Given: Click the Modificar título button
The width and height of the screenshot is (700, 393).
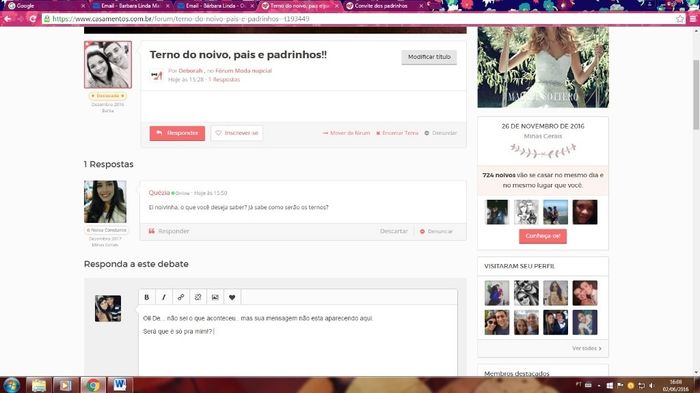Looking at the screenshot, I should point(429,57).
